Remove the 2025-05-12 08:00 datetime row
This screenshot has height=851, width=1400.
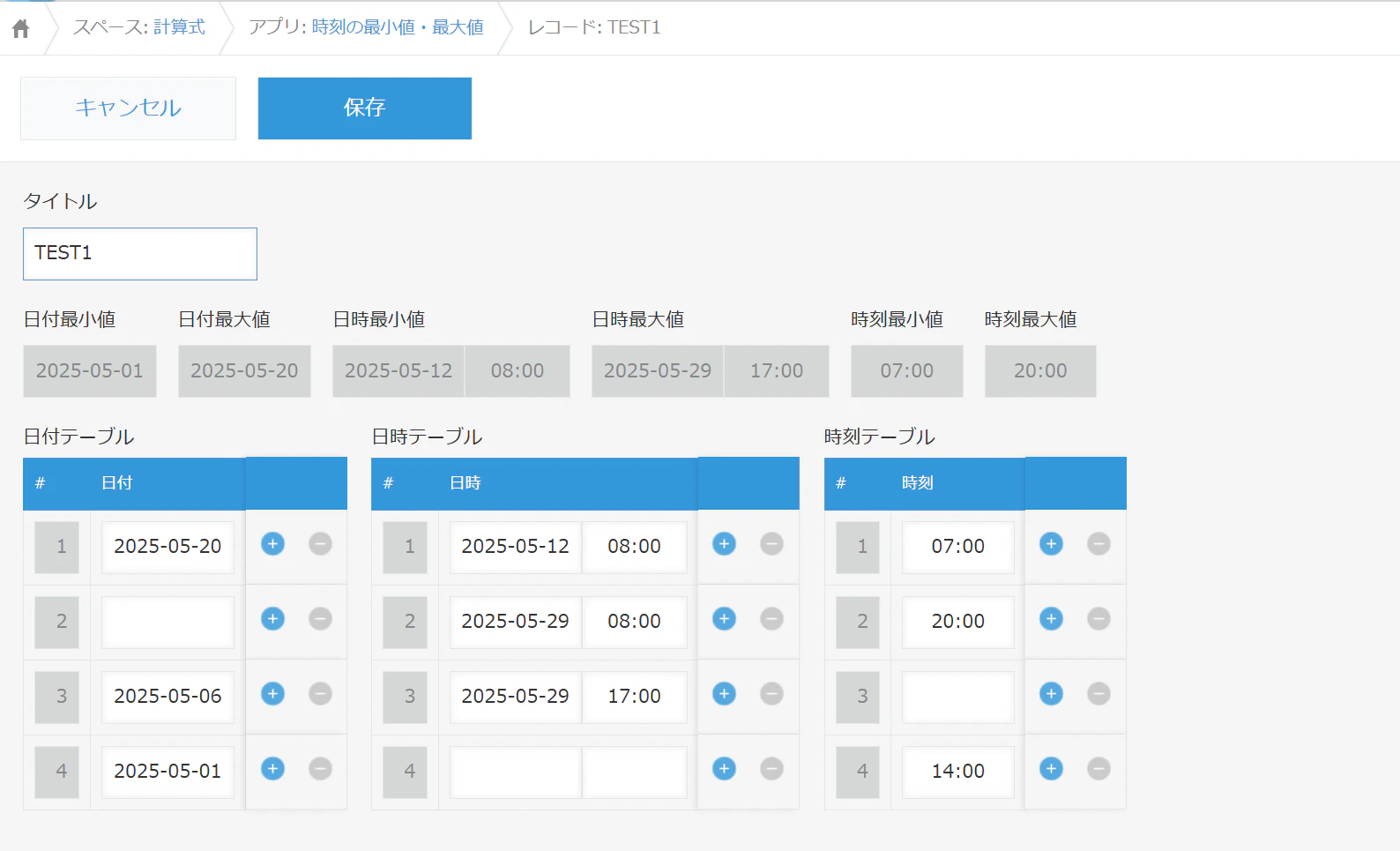click(x=771, y=544)
